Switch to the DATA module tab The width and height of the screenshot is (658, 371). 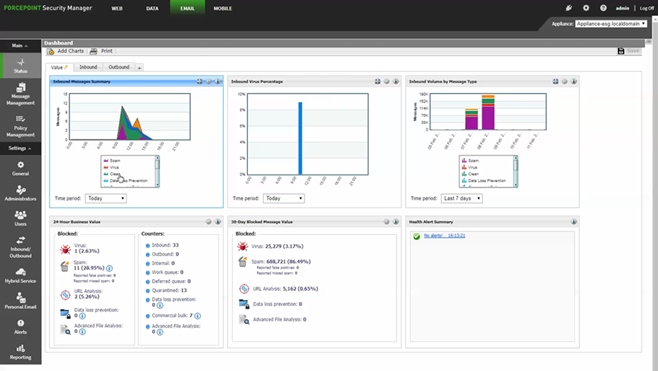point(152,8)
